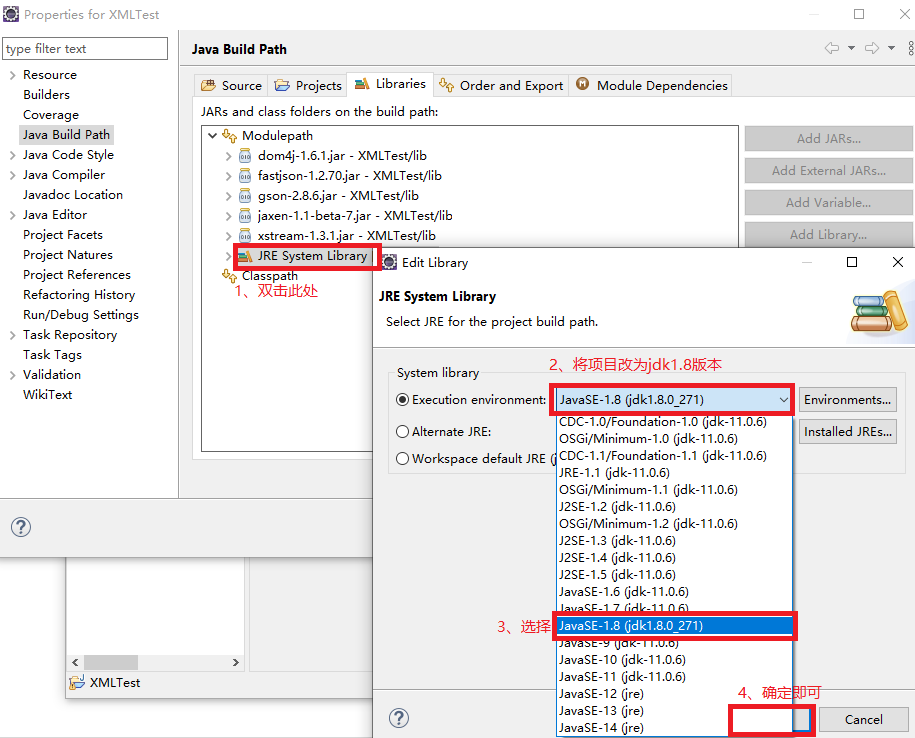
Task: Switch to the Order and Export tab
Action: click(502, 85)
